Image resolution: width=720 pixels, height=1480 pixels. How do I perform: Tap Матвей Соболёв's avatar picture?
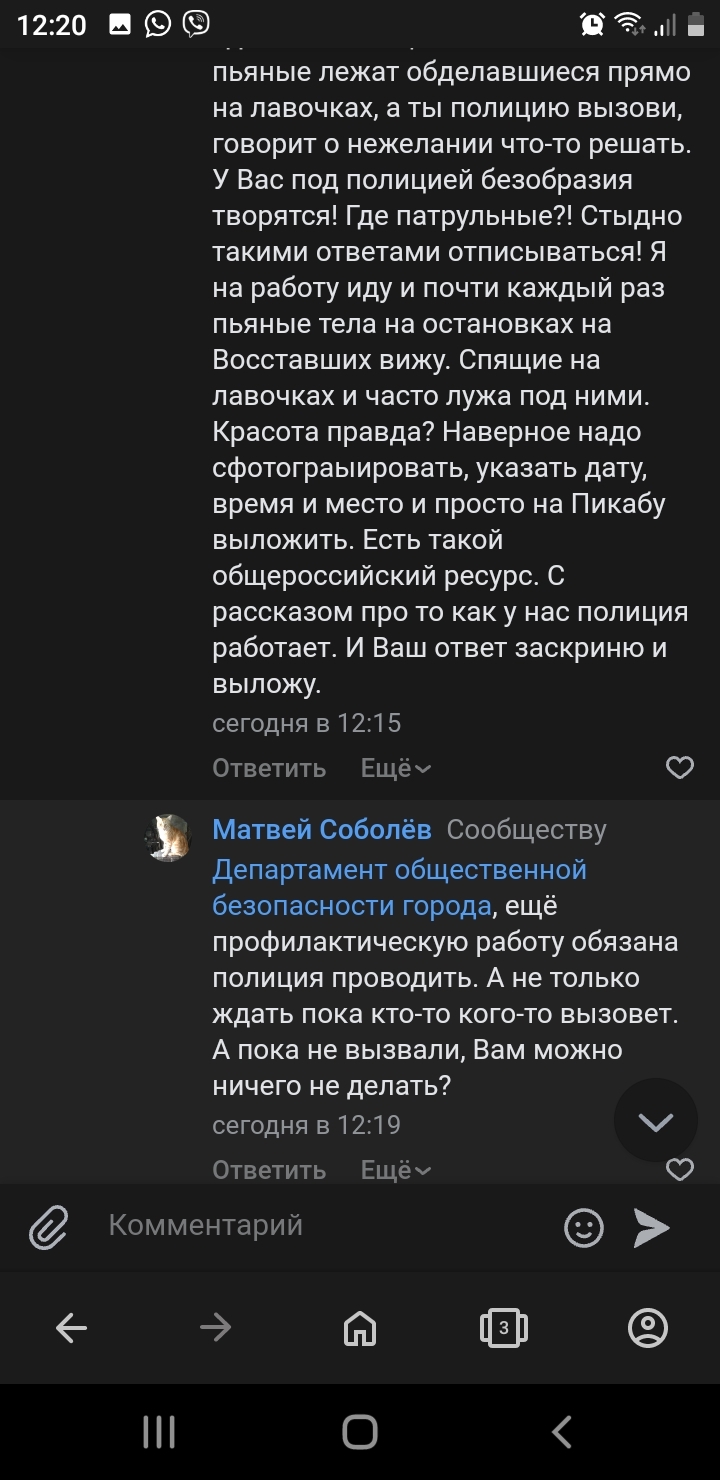(x=168, y=838)
